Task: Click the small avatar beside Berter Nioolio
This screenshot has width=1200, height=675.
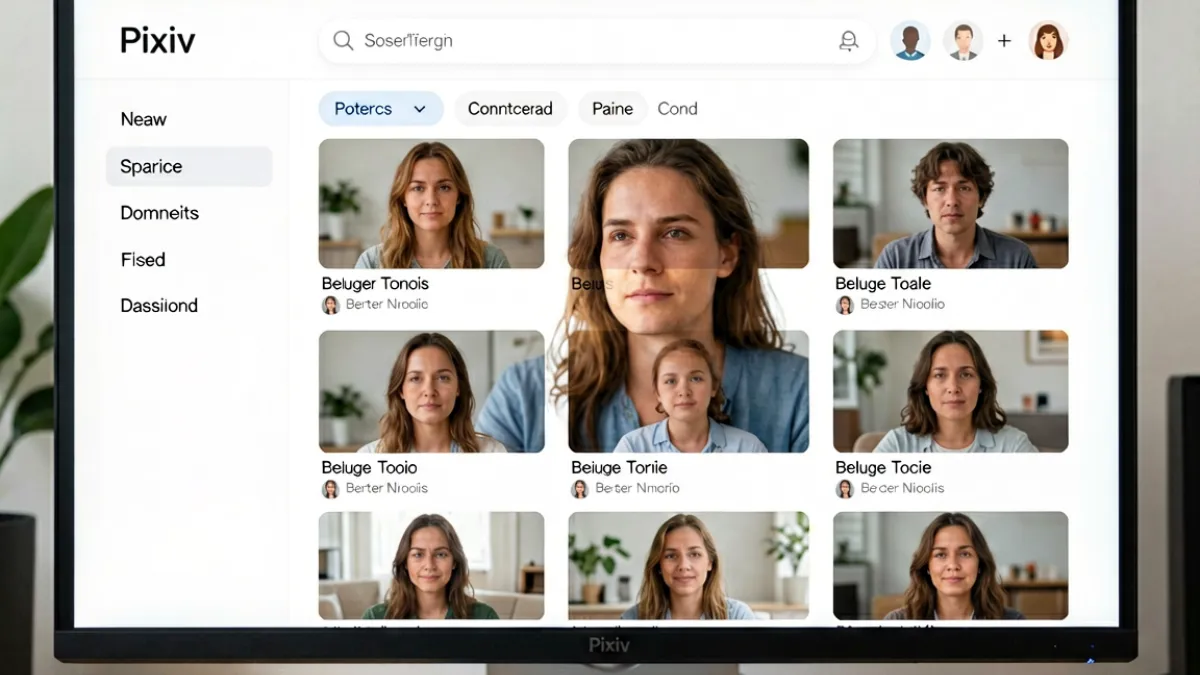Action: click(x=330, y=305)
